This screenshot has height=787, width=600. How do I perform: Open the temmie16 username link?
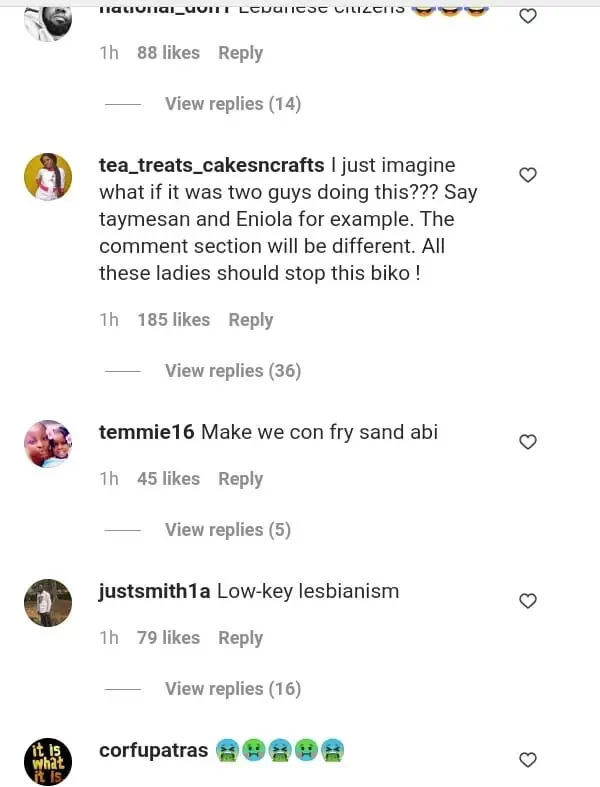pyautogui.click(x=147, y=432)
